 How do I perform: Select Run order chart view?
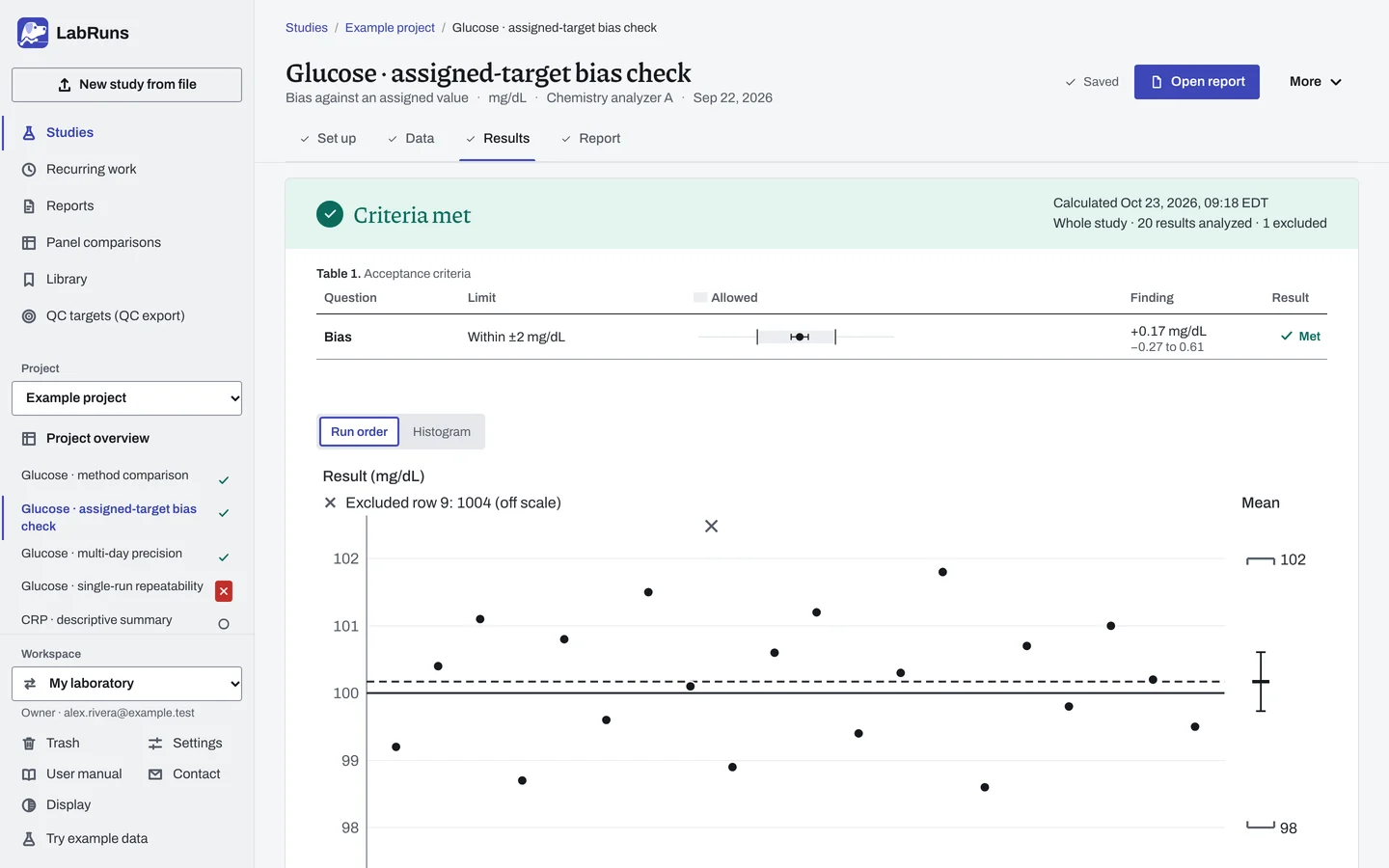[359, 432]
